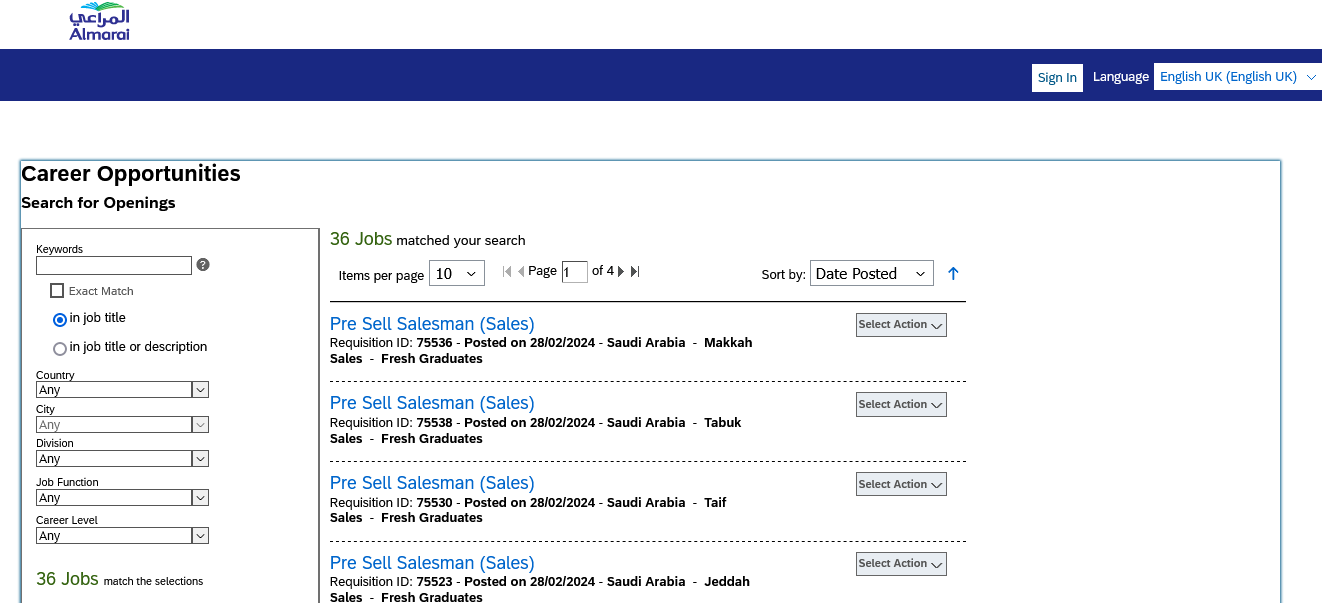Open the Pre Sell Salesman Taif listing
Viewport: 1322px width, 603px height.
tap(432, 483)
